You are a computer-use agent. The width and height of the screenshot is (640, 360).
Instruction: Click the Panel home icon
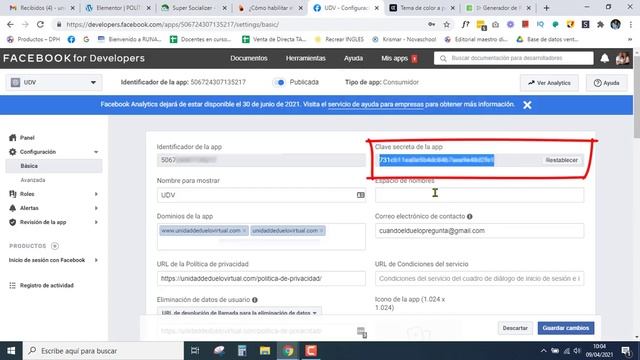[13, 138]
